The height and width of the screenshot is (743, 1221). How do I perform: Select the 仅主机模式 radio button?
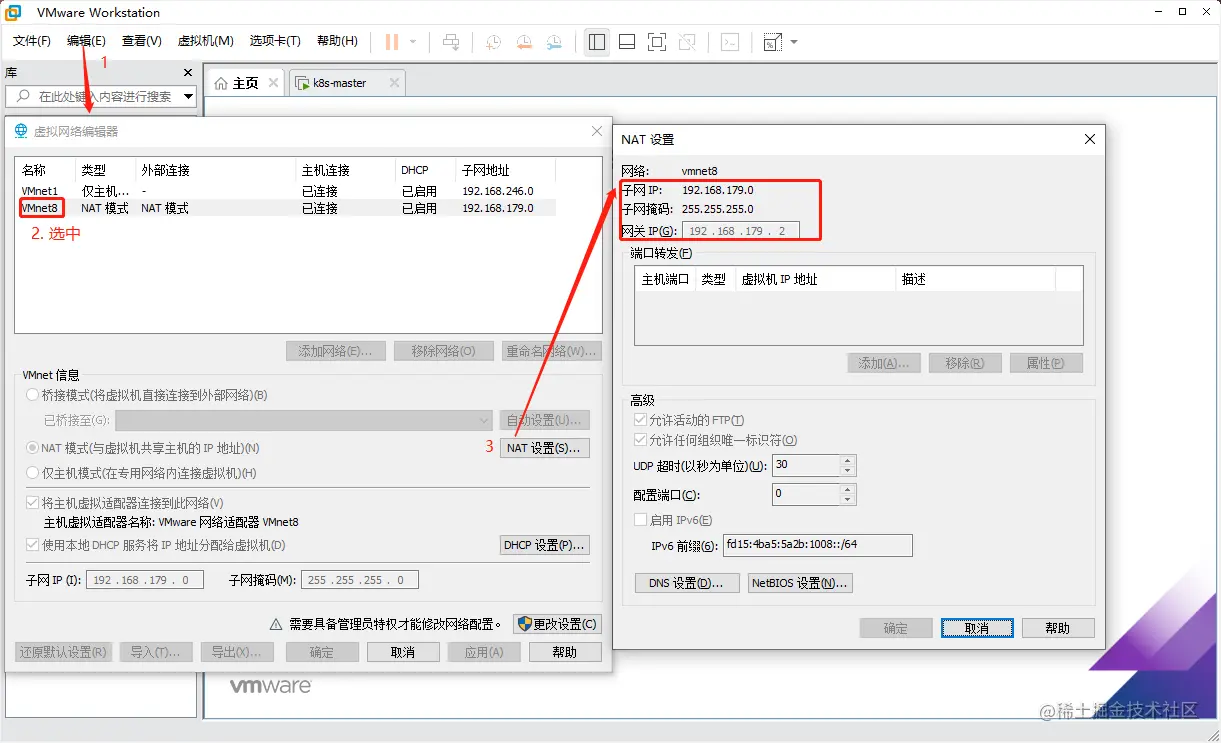pos(33,473)
